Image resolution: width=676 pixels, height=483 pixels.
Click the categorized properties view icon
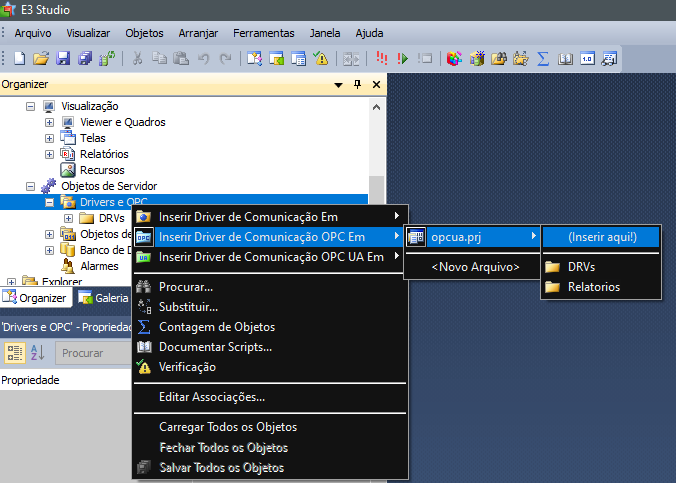coord(15,353)
